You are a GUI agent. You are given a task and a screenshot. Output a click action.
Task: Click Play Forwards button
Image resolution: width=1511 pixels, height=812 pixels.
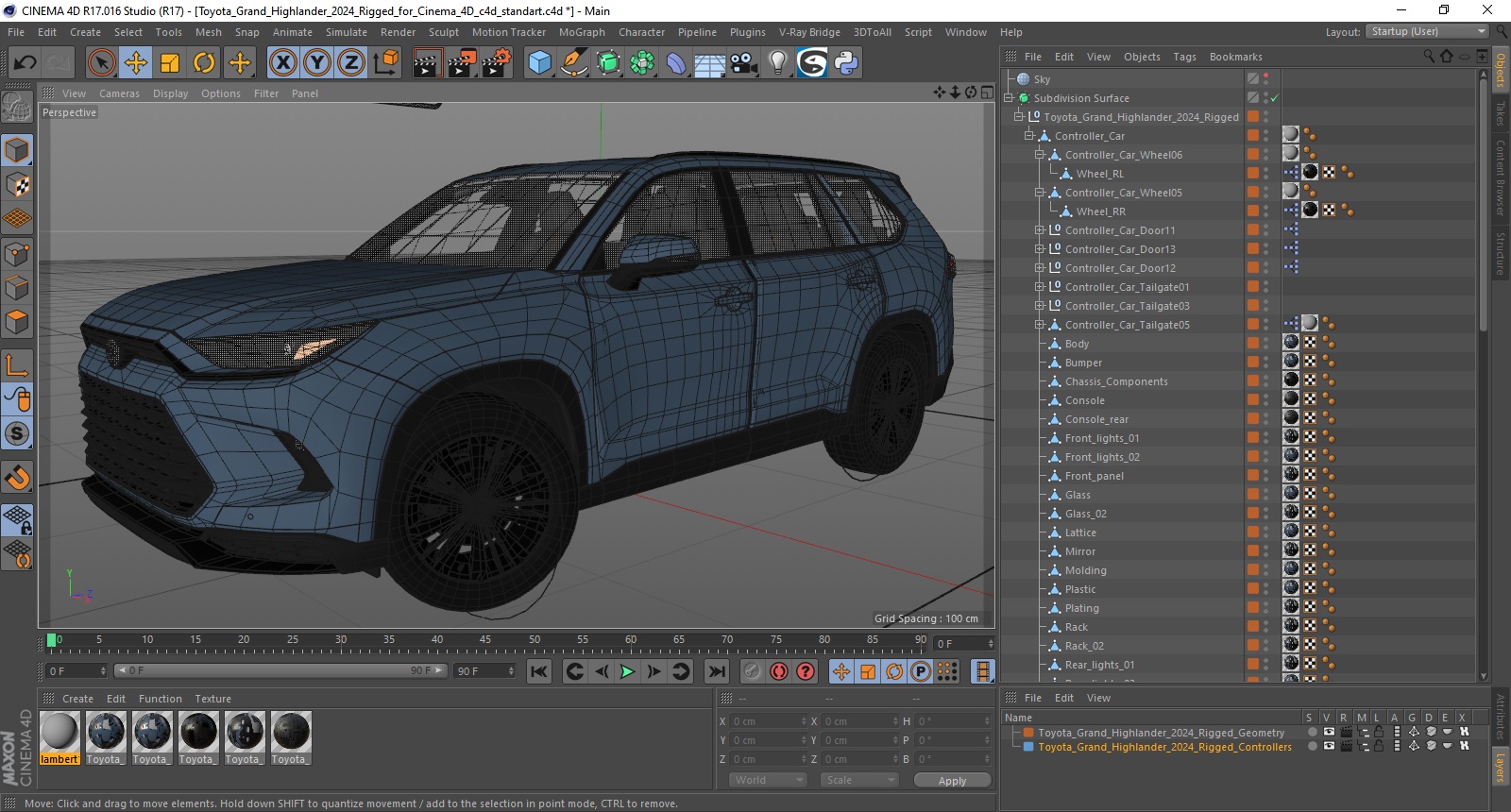click(x=627, y=671)
